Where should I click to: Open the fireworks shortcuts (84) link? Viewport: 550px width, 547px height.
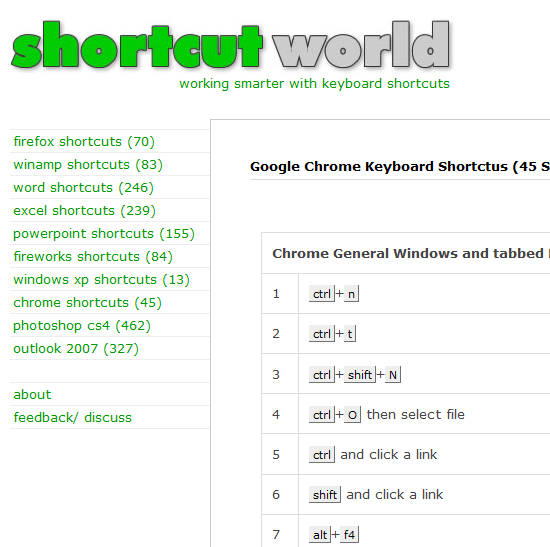[x=93, y=256]
